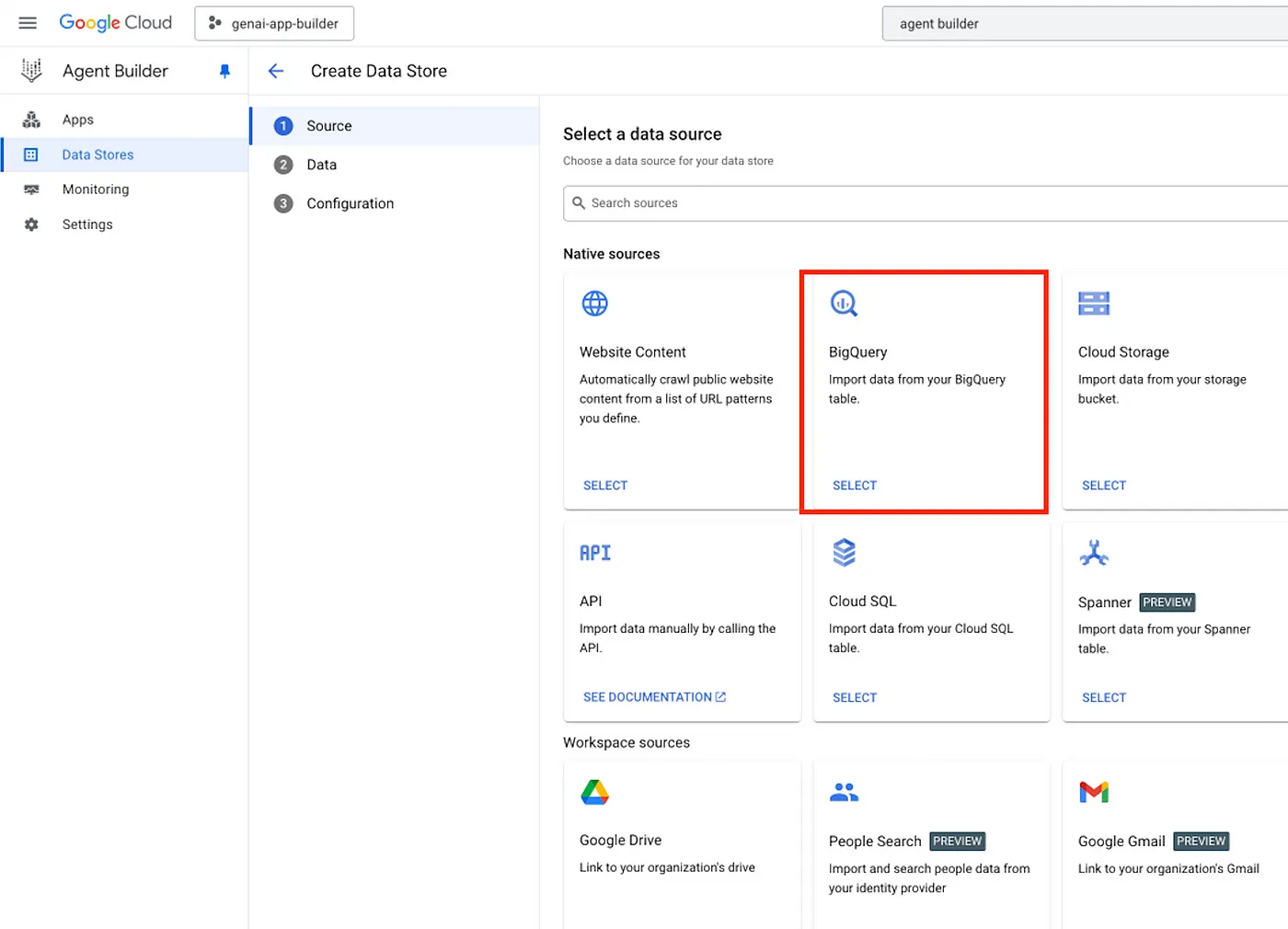Screen dimensions: 1288x929
Task: Open the API SEE DOCUMENTATION link
Action: click(x=654, y=697)
